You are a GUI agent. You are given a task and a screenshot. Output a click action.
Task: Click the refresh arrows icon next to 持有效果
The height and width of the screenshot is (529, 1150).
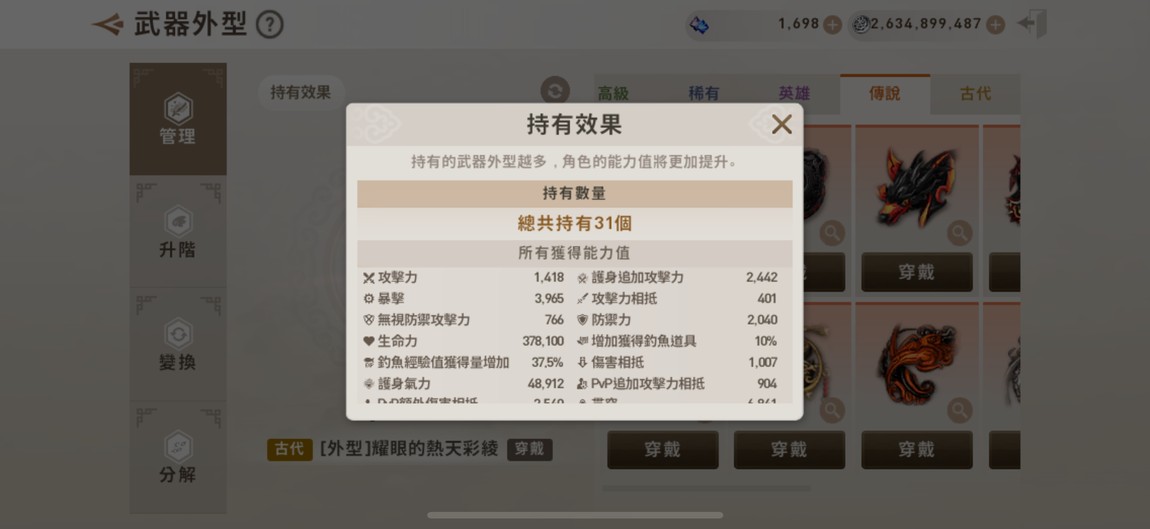[555, 91]
